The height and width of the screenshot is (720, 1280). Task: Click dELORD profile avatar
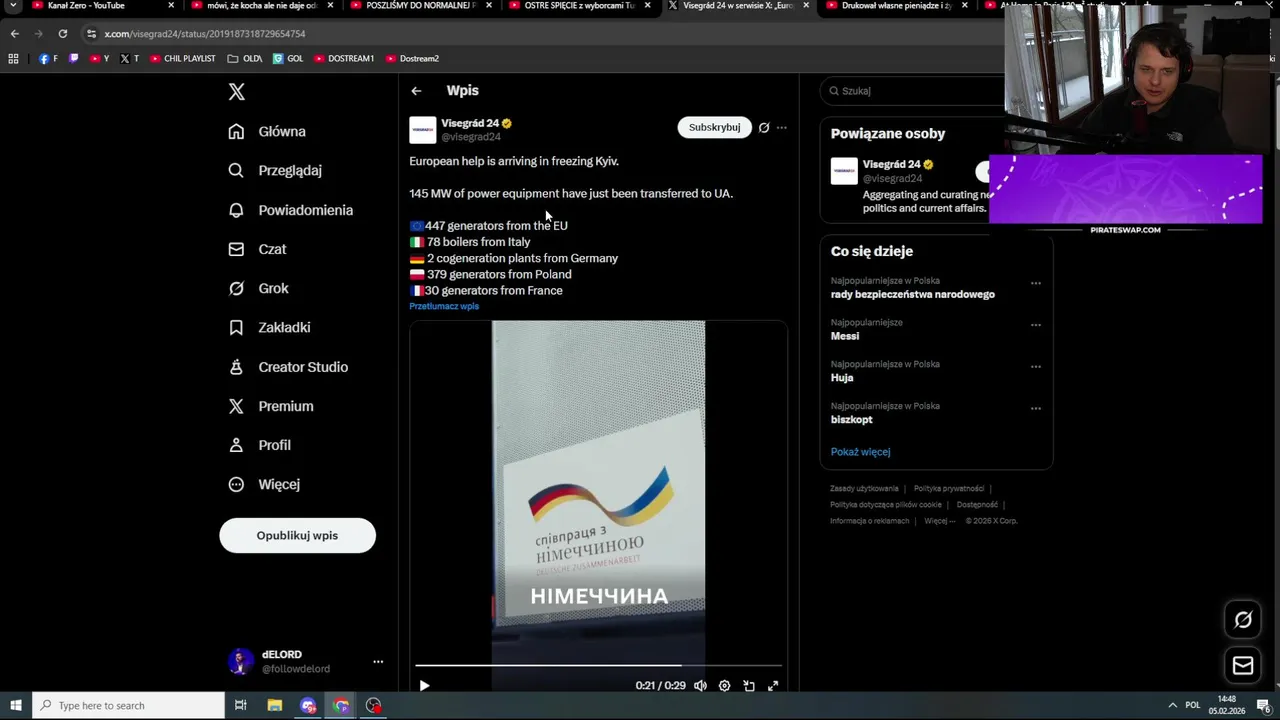(x=240, y=661)
